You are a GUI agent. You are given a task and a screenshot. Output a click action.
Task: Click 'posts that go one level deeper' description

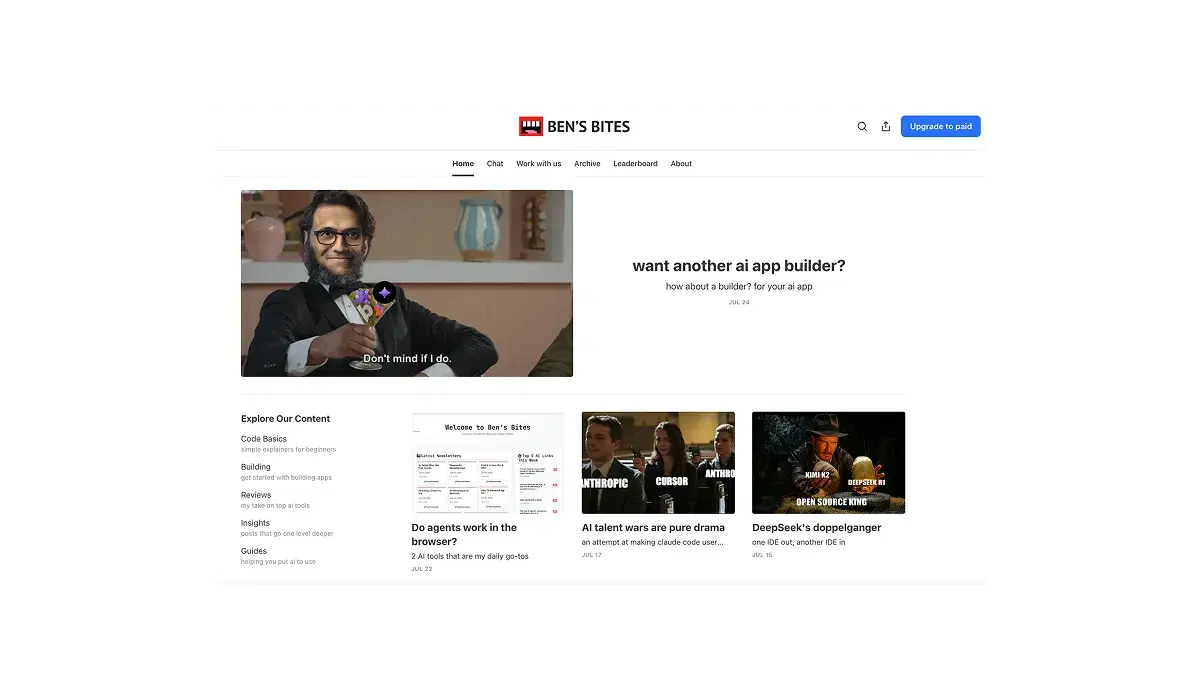pyautogui.click(x=287, y=534)
